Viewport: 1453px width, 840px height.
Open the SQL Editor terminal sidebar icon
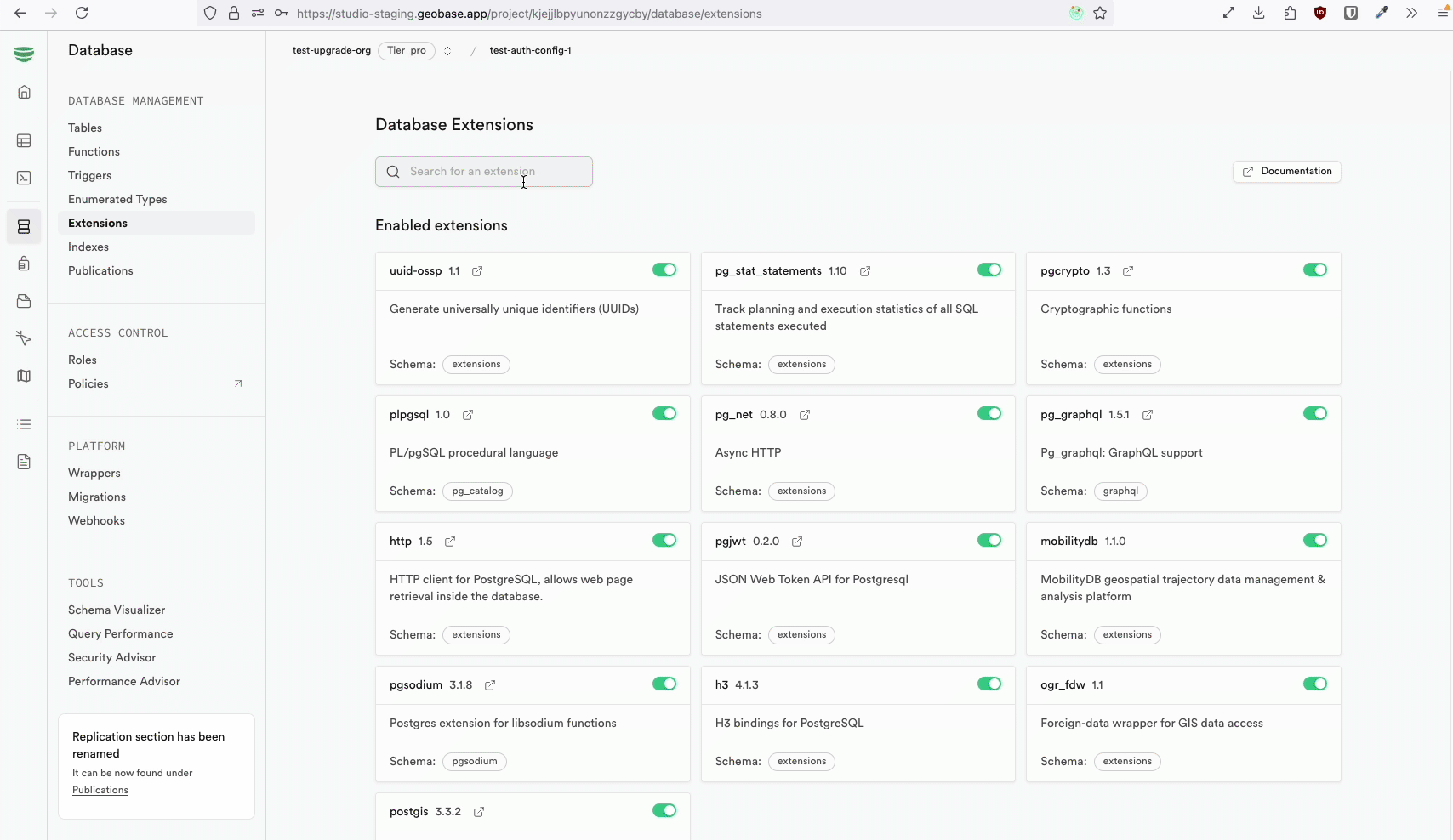click(x=24, y=178)
